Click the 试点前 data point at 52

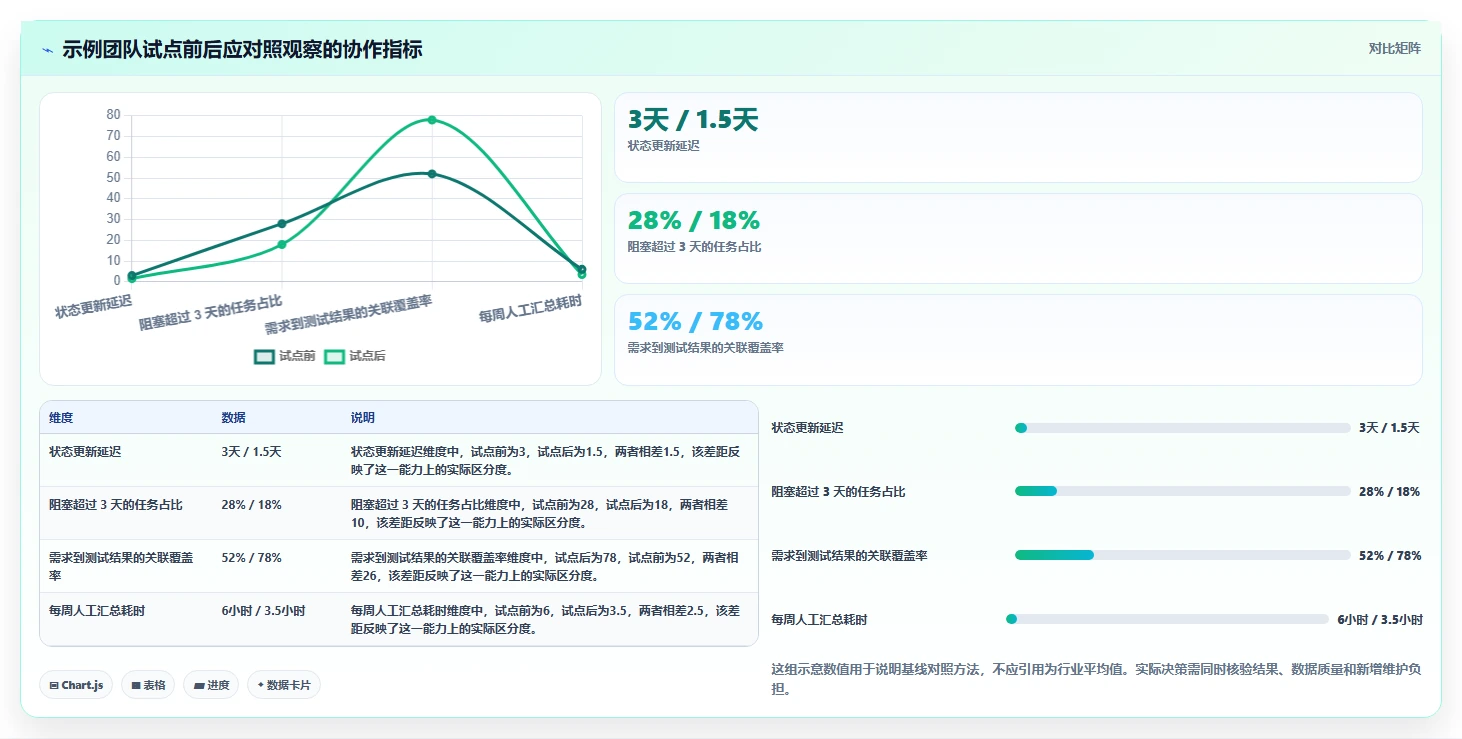click(x=432, y=173)
